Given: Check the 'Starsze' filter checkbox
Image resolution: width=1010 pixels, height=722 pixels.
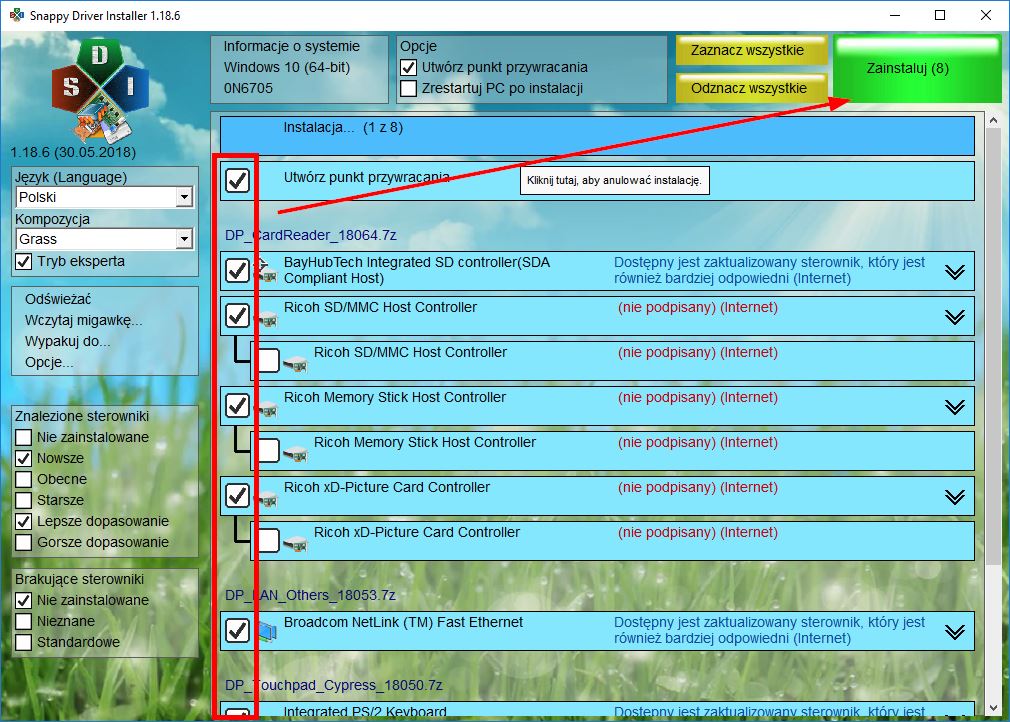Looking at the screenshot, I should (24, 500).
